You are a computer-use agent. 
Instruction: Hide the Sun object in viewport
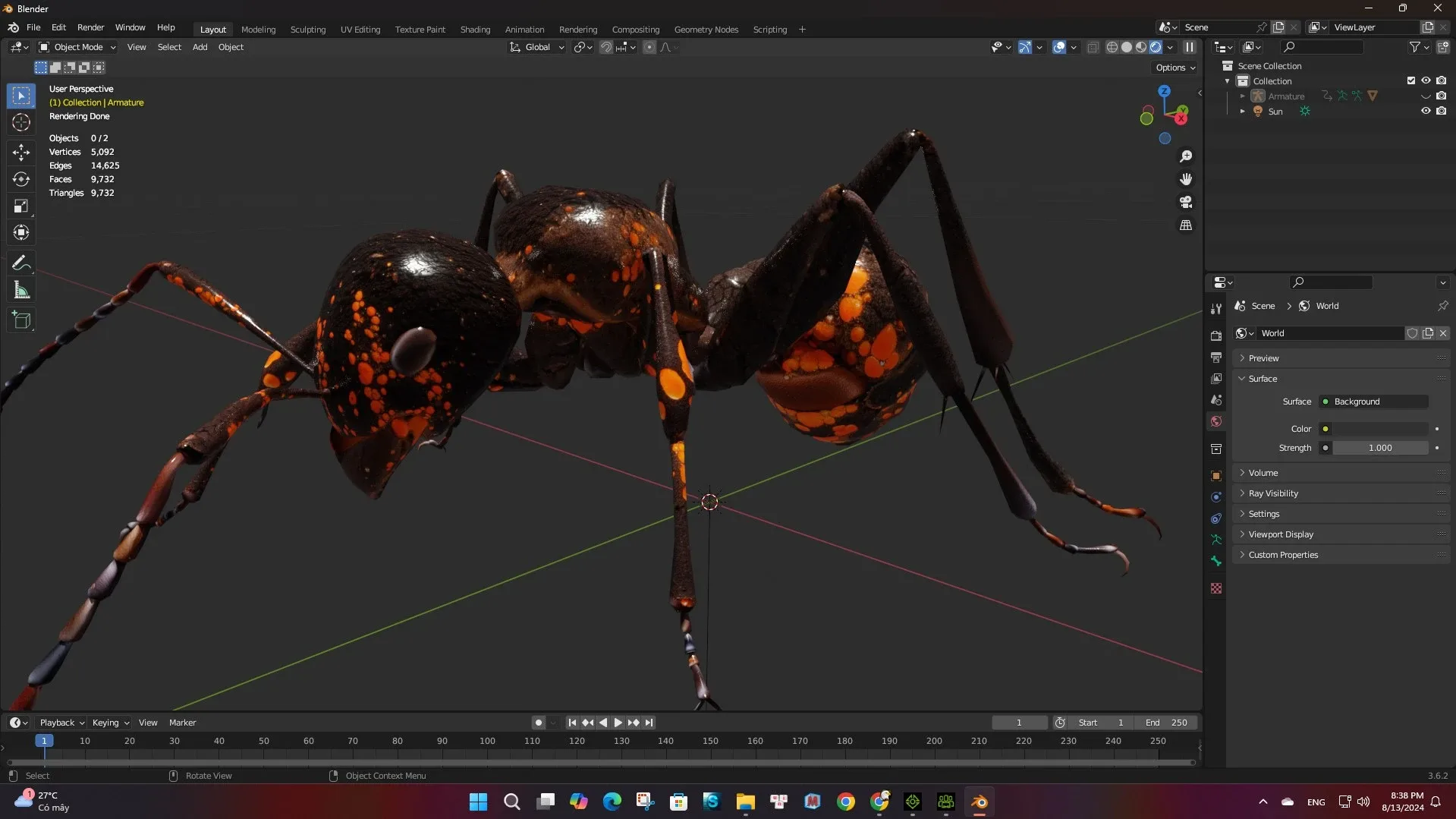(1426, 111)
